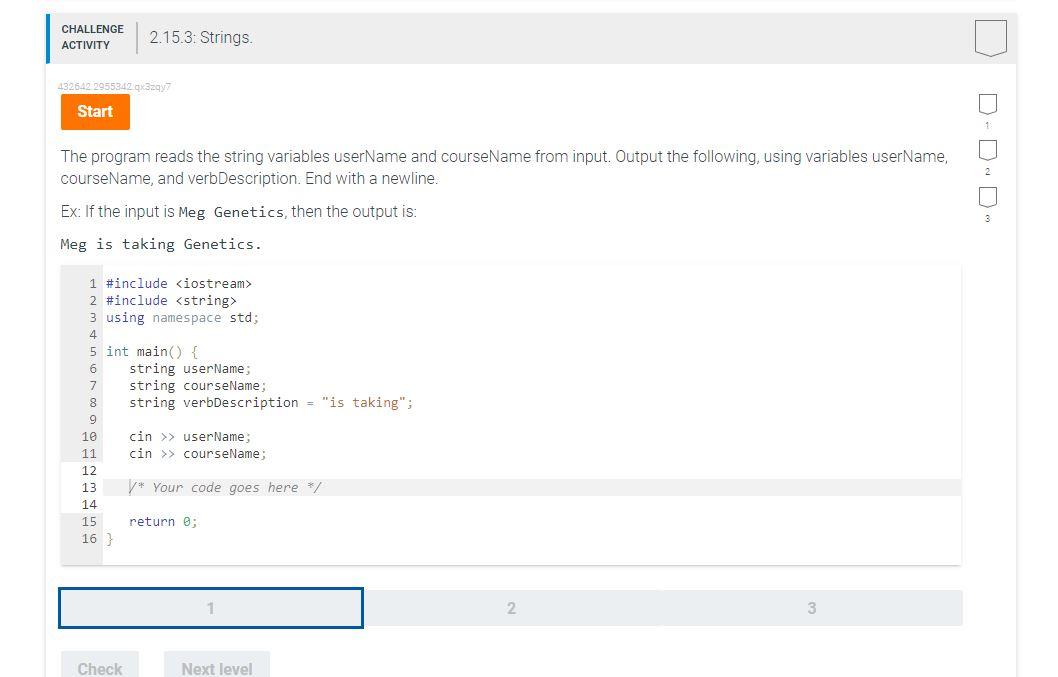Screen dimensions: 1058x677
Task: Click the CHALLENGE ACTIVITY label
Action: point(92,37)
